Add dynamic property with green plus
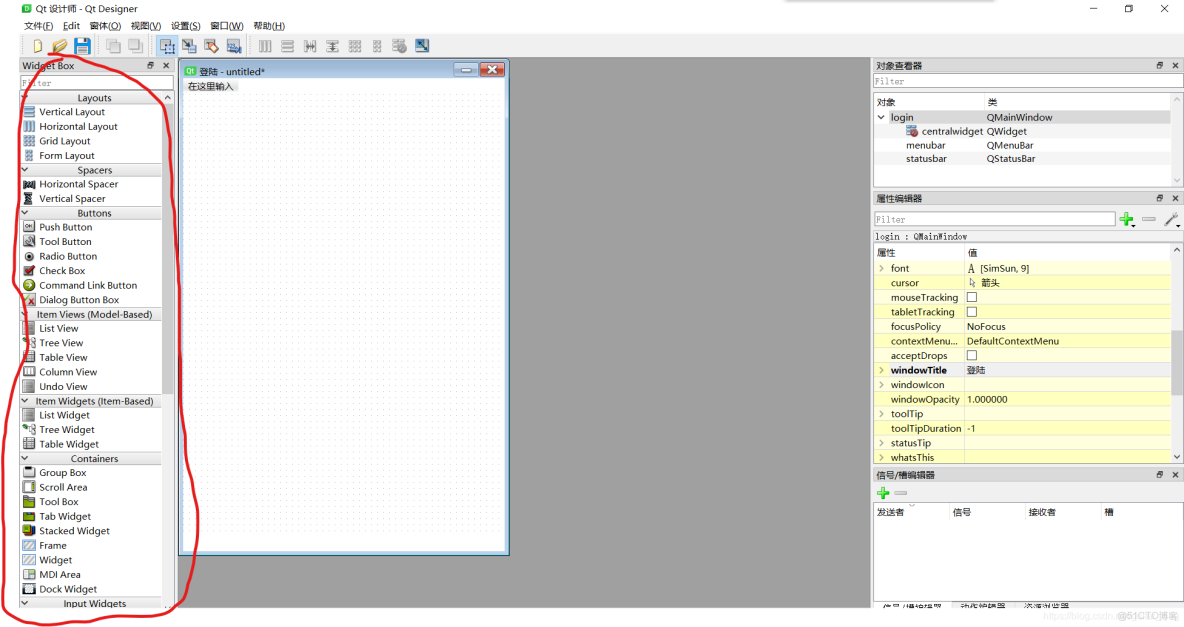Screen dimensions: 1184x627 click(1127, 219)
